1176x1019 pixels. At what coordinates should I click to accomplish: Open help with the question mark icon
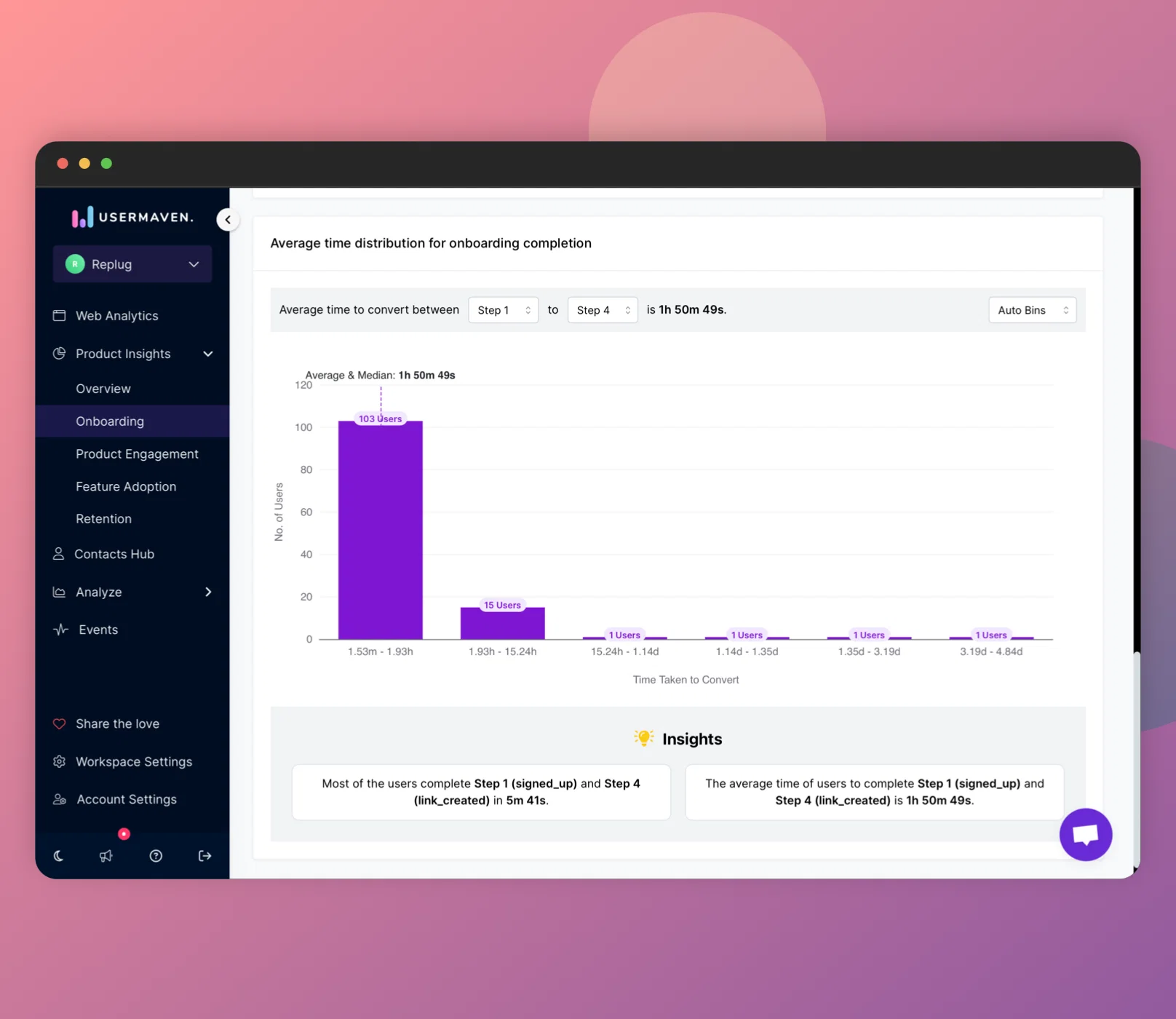point(156,856)
